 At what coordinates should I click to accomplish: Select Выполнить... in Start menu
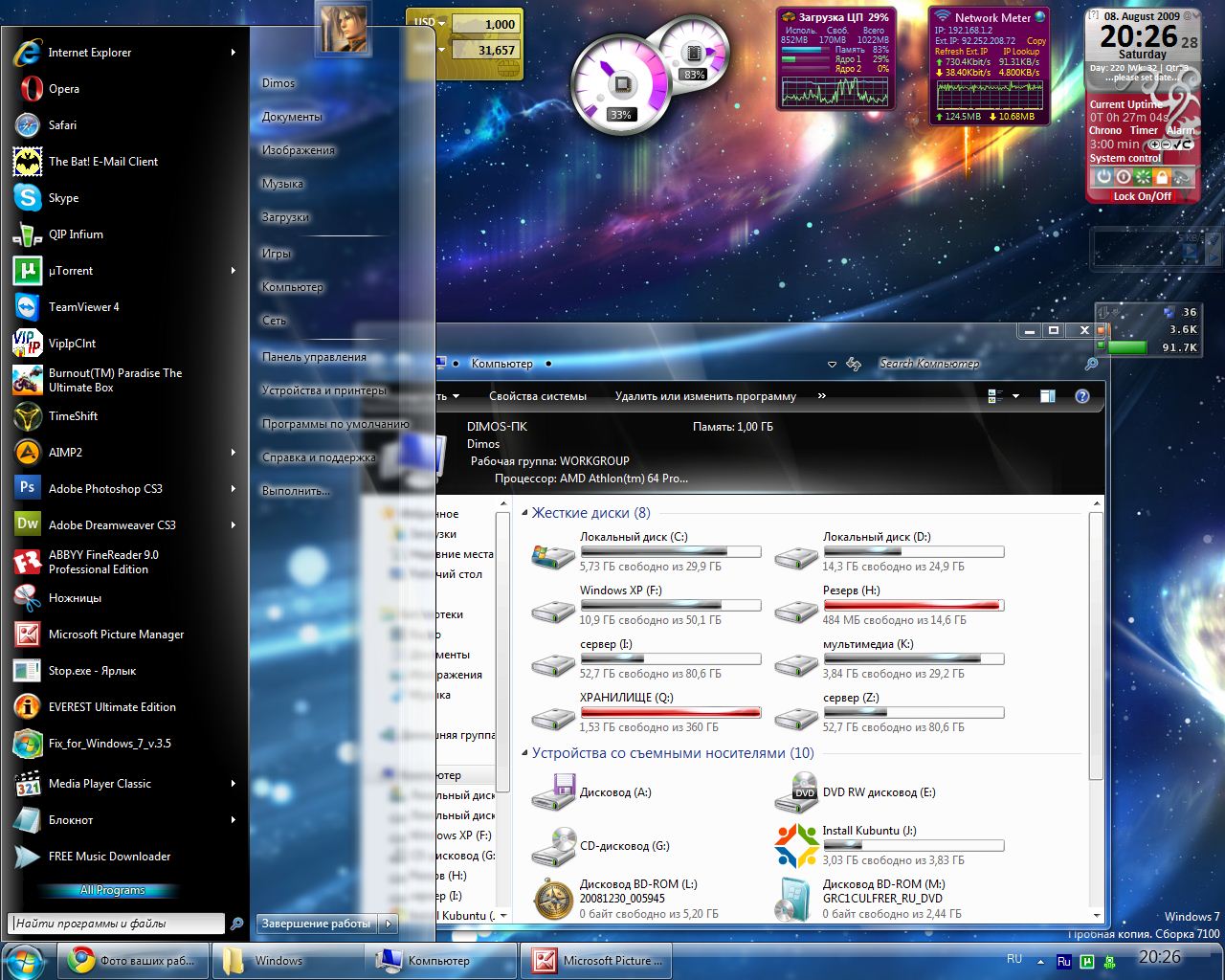tap(296, 491)
